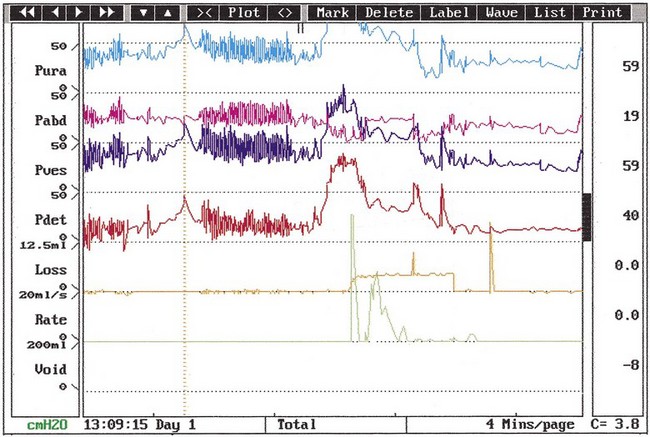
Task: Click the fast forward double-right arrow button
Action: click(x=107, y=13)
